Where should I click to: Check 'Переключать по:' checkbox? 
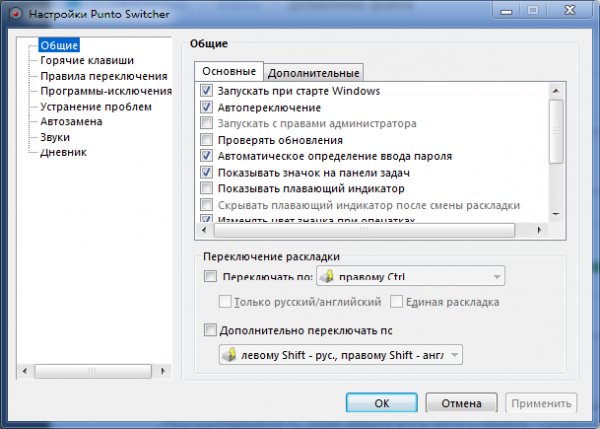coord(210,276)
